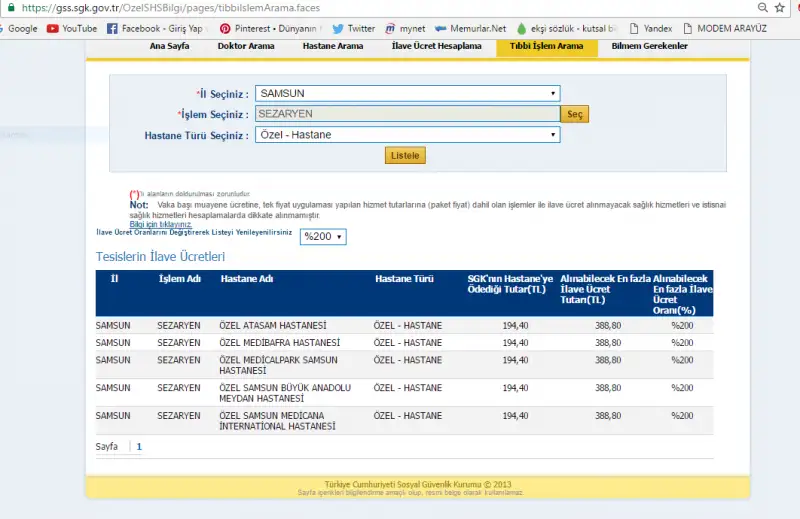This screenshot has width=800, height=519.
Task: Click the Seç button next to İşlem
Action: [575, 114]
